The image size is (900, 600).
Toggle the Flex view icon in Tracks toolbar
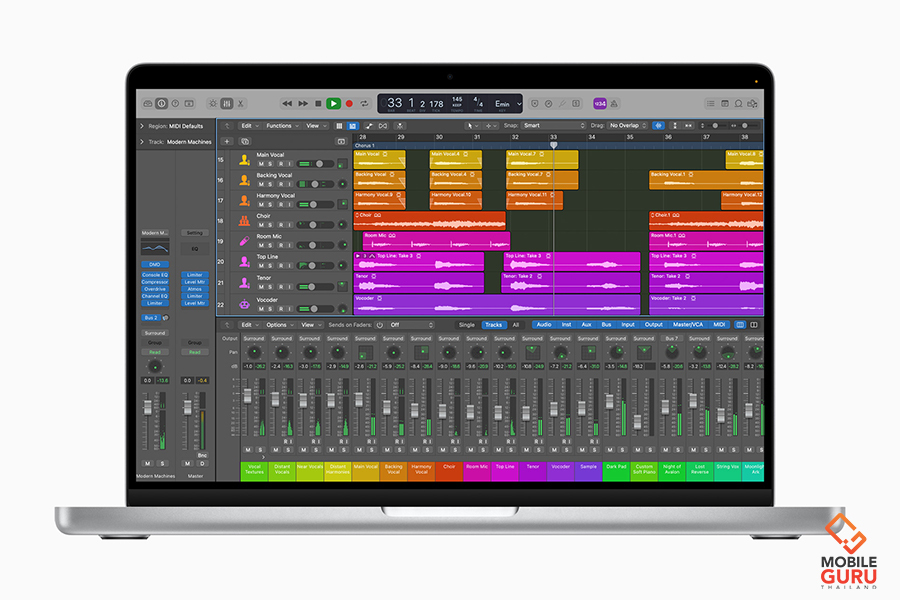[x=383, y=126]
